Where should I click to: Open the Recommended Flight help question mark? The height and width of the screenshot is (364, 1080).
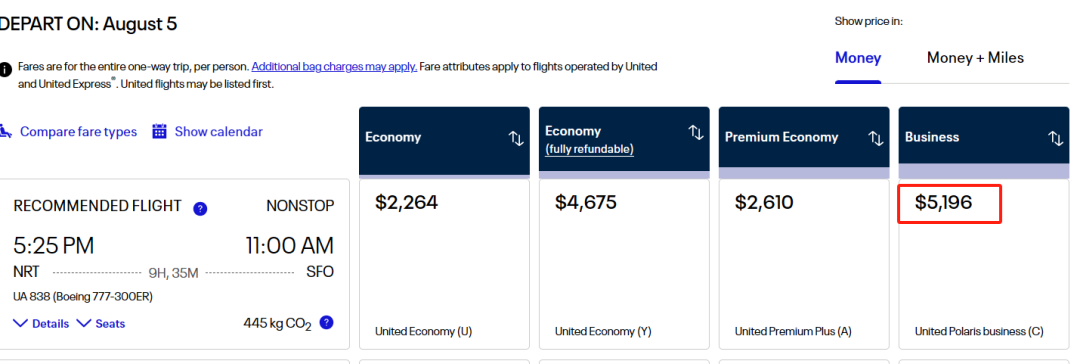coord(200,209)
